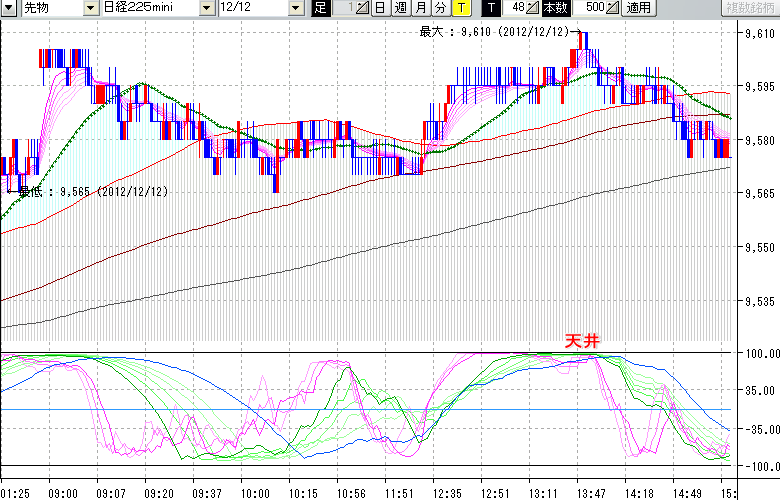
Task: Click the spinner next to the 48 value
Action: pyautogui.click(x=533, y=8)
